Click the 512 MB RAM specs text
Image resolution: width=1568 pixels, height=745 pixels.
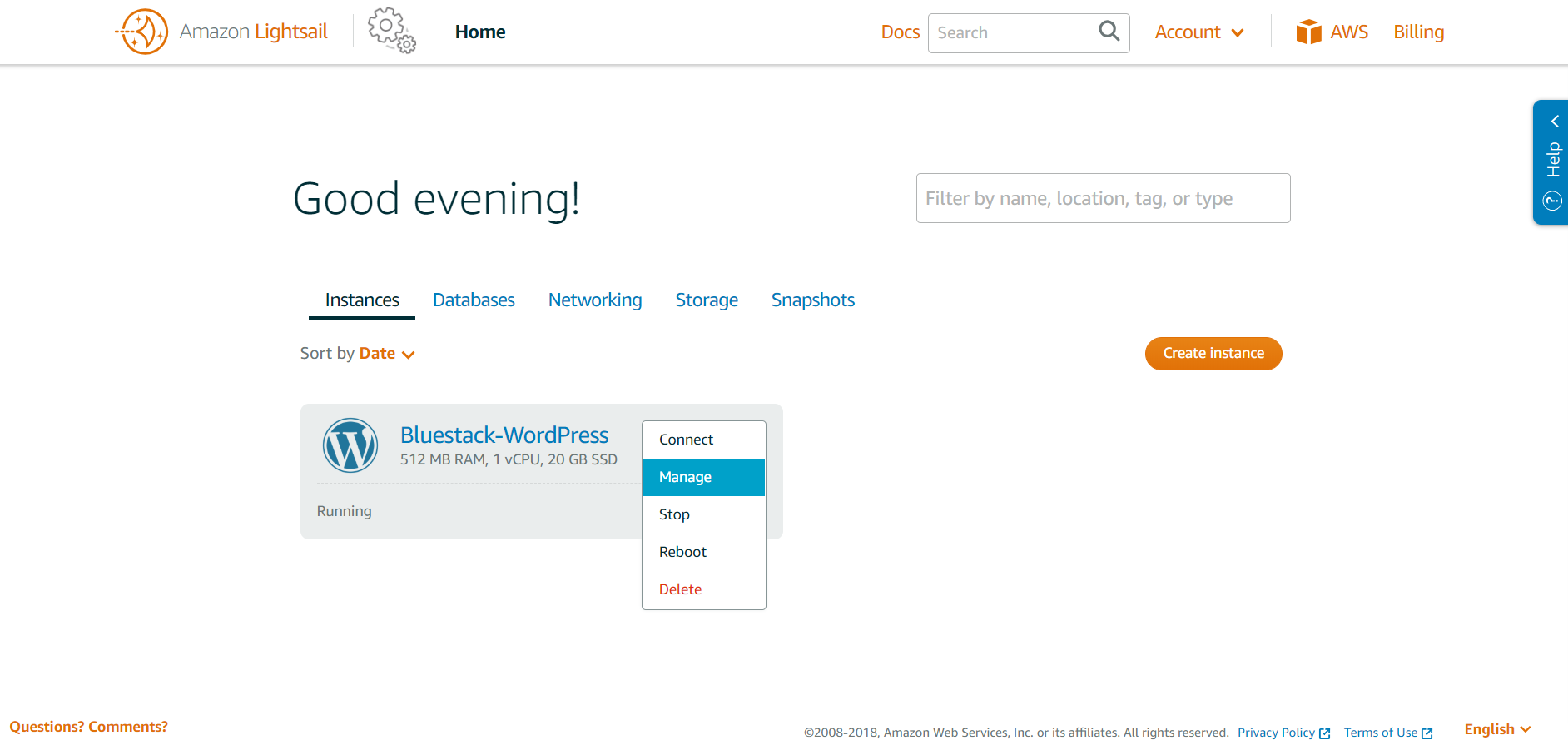509,459
